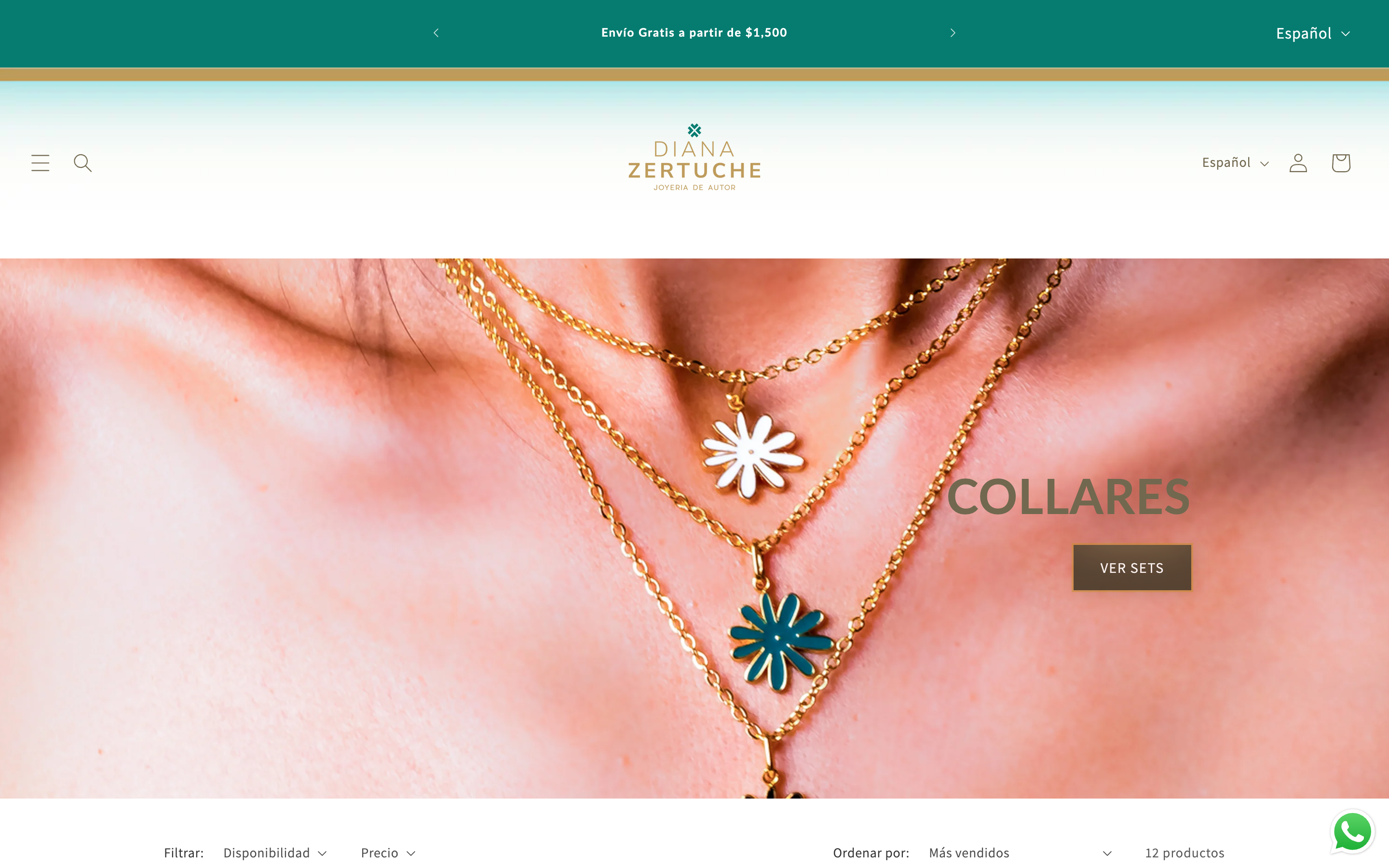Click the 12 productos count text
Viewport: 1389px width, 868px height.
click(1185, 853)
